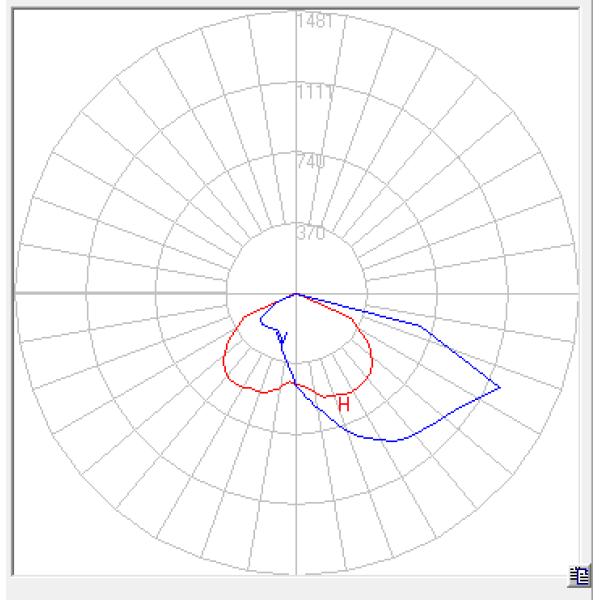Click the bottom end of vertical axis
This screenshot has width=600, height=600.
pyautogui.click(x=296, y=572)
